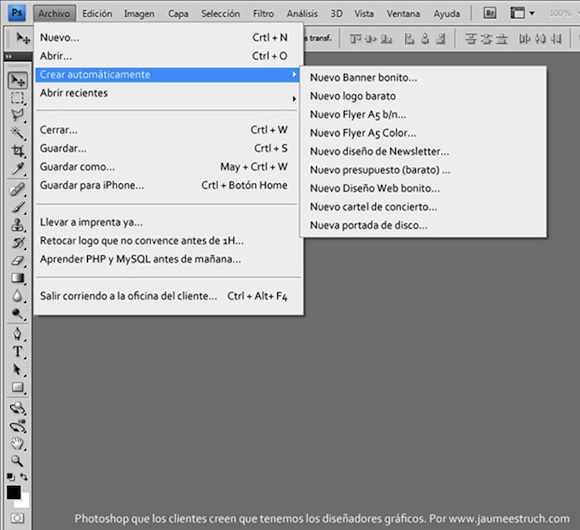
Task: Select the Eyedropper tool
Action: click(18, 169)
